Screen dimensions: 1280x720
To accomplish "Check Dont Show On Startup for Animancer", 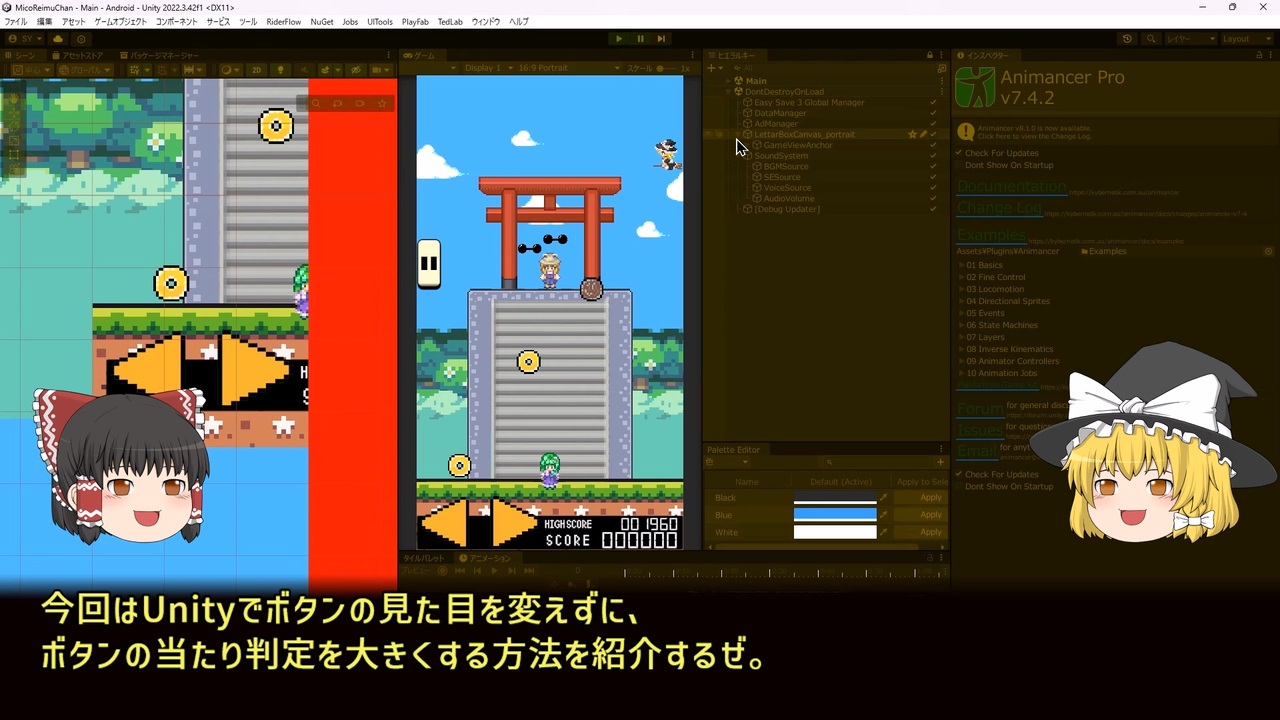I will [x=961, y=165].
